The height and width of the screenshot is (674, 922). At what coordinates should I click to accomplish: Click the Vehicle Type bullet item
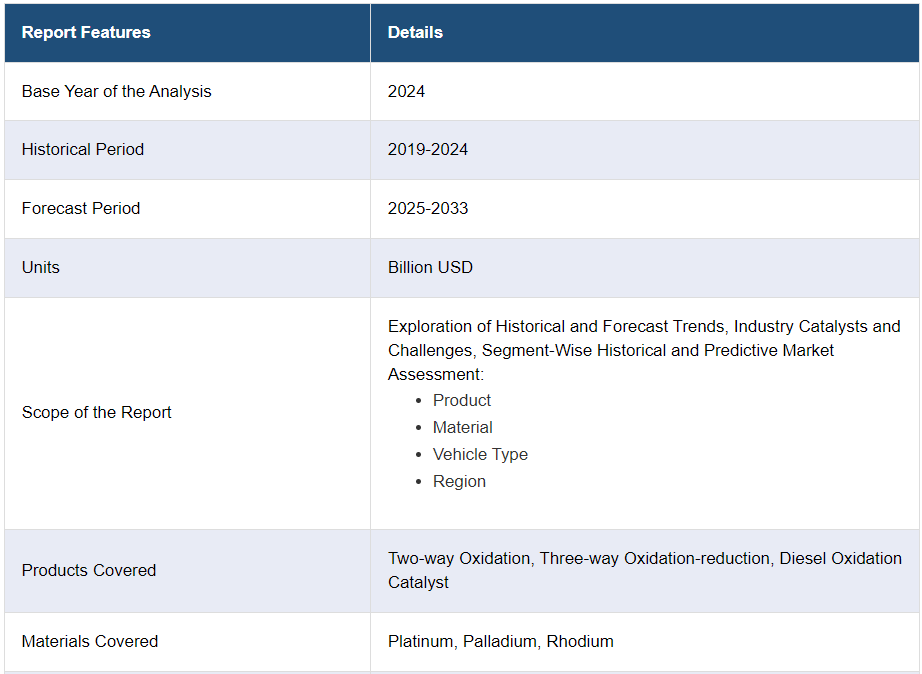pyautogui.click(x=480, y=454)
